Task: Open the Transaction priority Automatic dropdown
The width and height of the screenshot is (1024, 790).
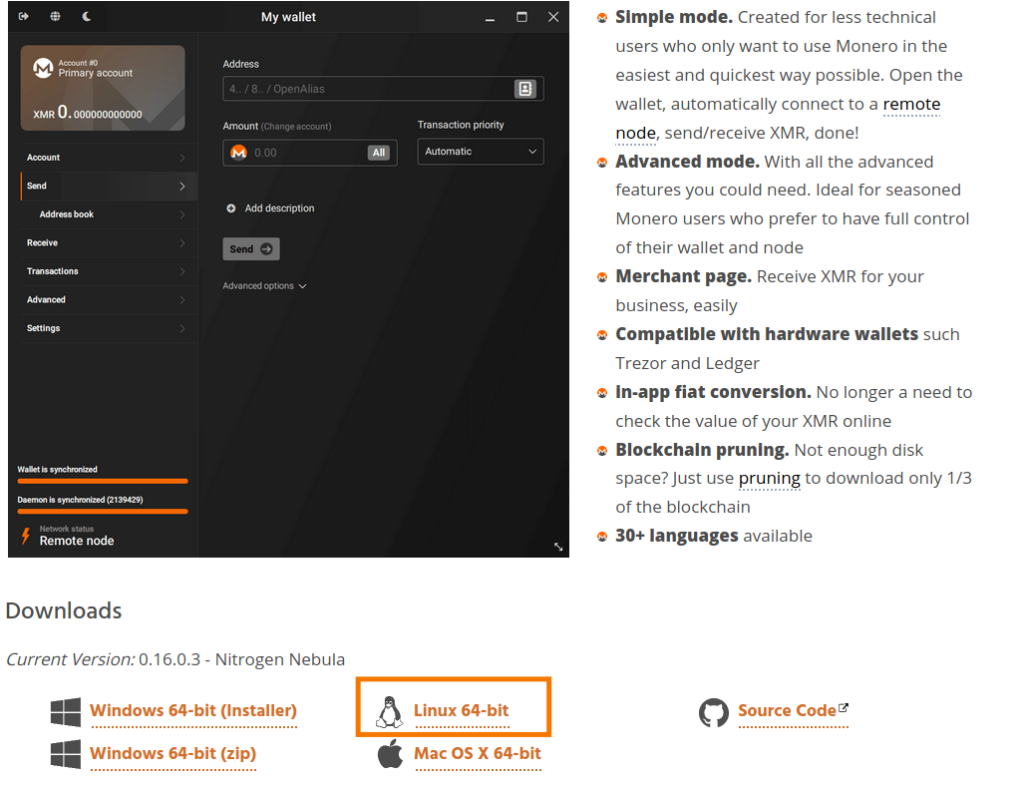Action: tap(481, 151)
